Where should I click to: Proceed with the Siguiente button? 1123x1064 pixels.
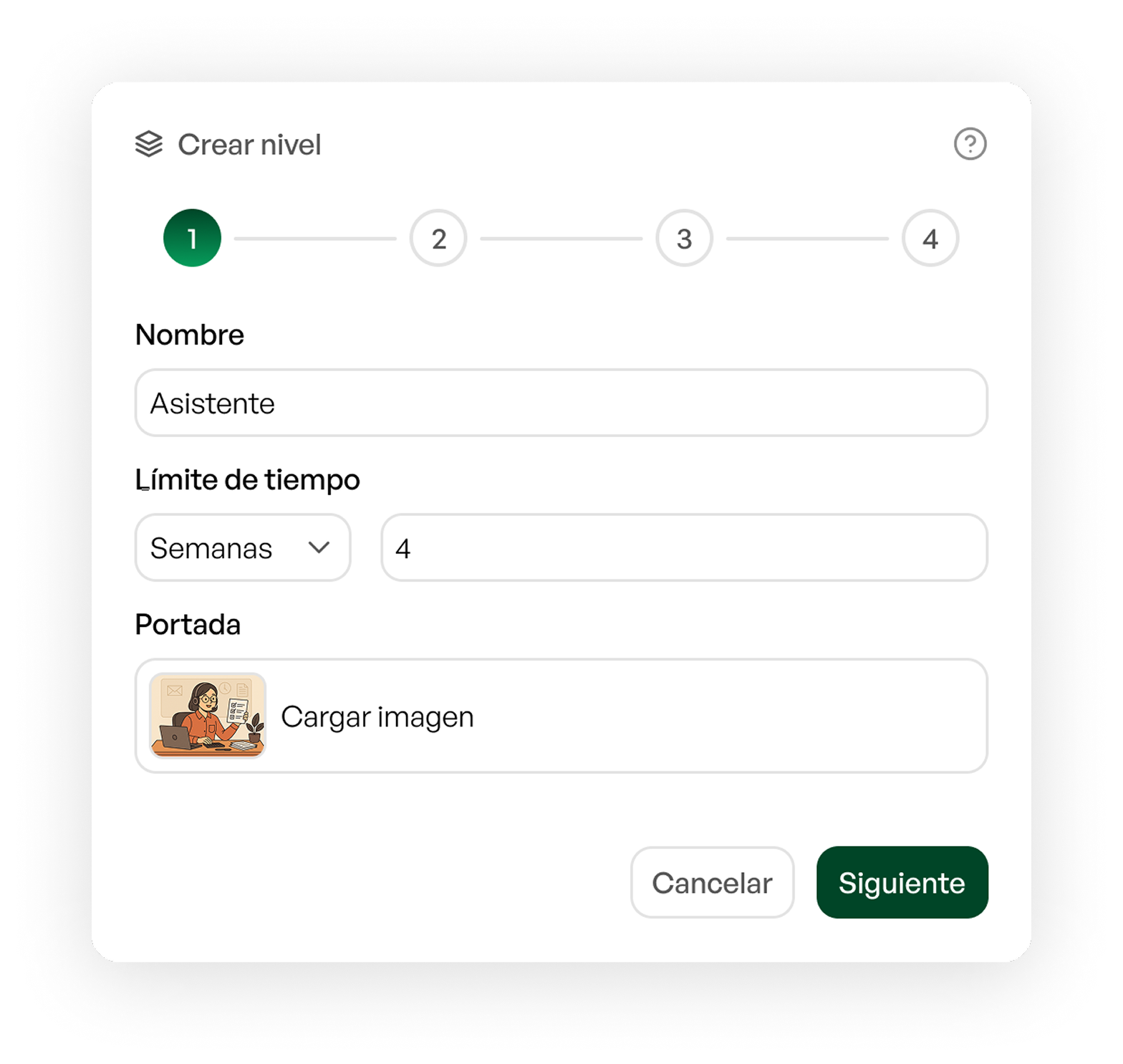(902, 882)
